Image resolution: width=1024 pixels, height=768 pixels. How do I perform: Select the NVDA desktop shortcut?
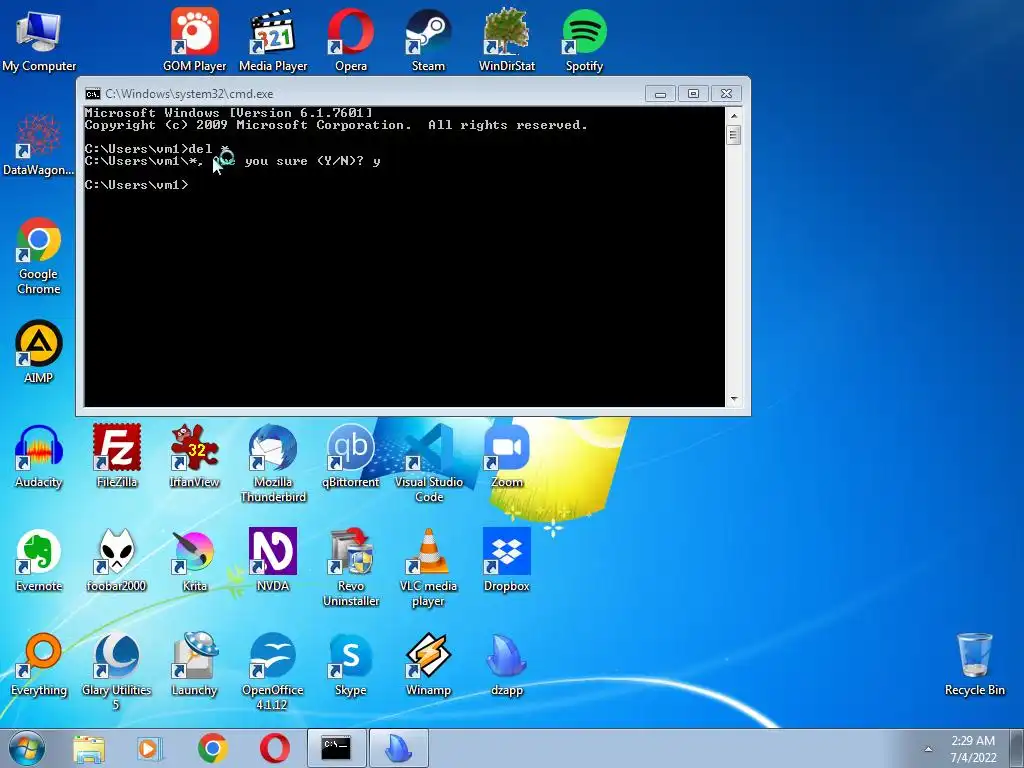(273, 561)
